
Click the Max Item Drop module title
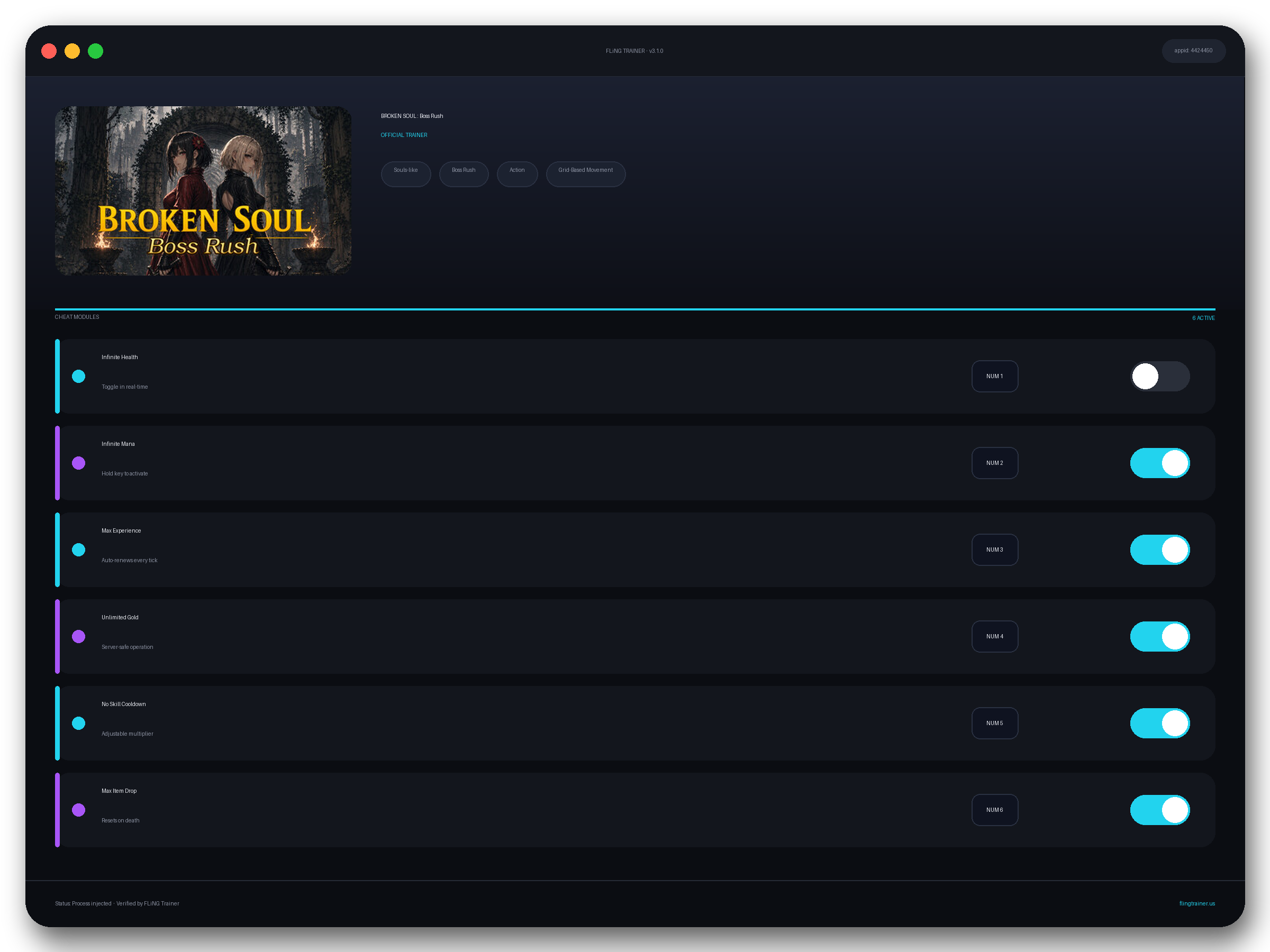[x=119, y=790]
